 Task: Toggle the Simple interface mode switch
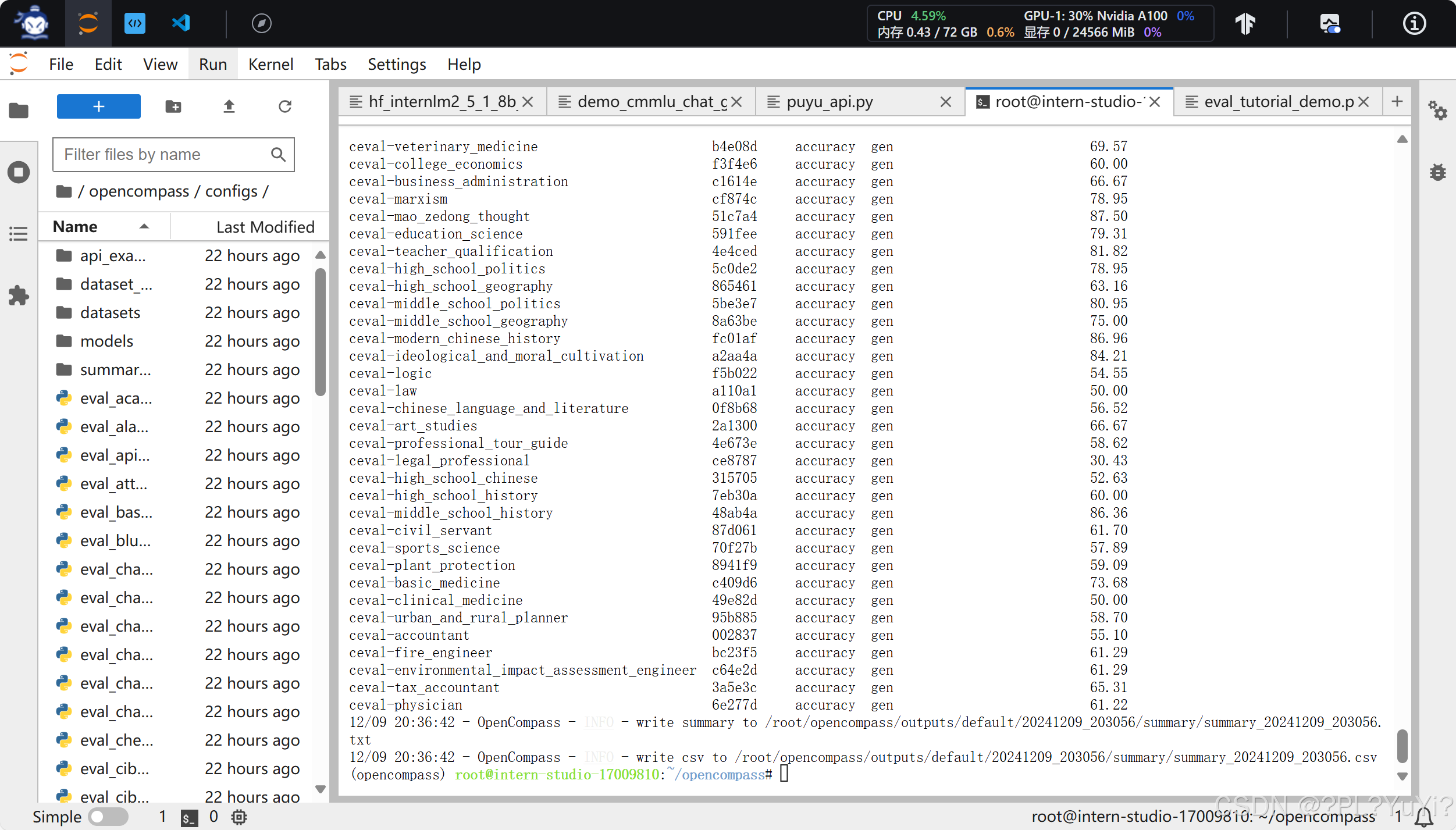pyautogui.click(x=108, y=816)
